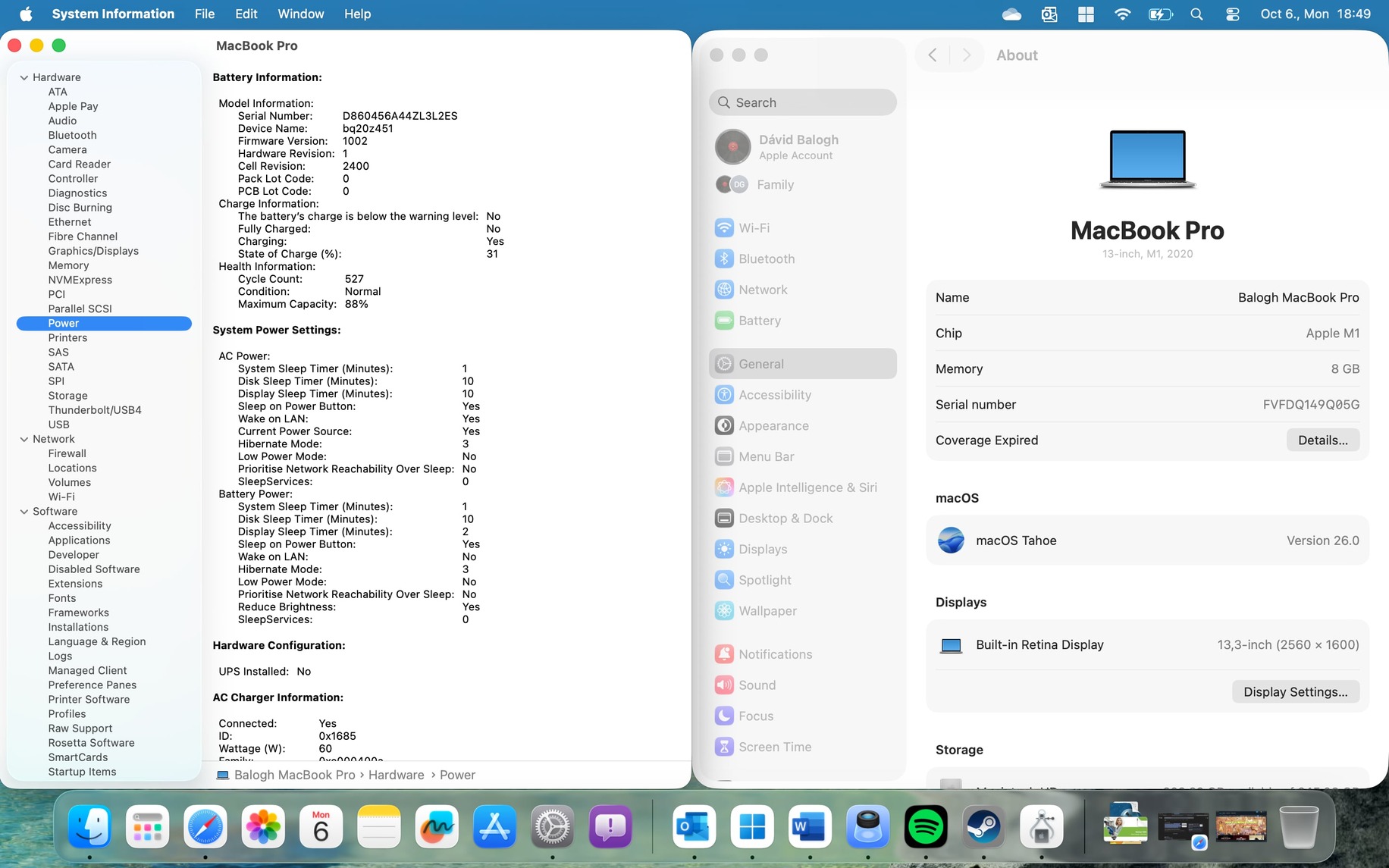Open the Appearance icon in System Settings
Image resolution: width=1389 pixels, height=868 pixels.
click(724, 426)
